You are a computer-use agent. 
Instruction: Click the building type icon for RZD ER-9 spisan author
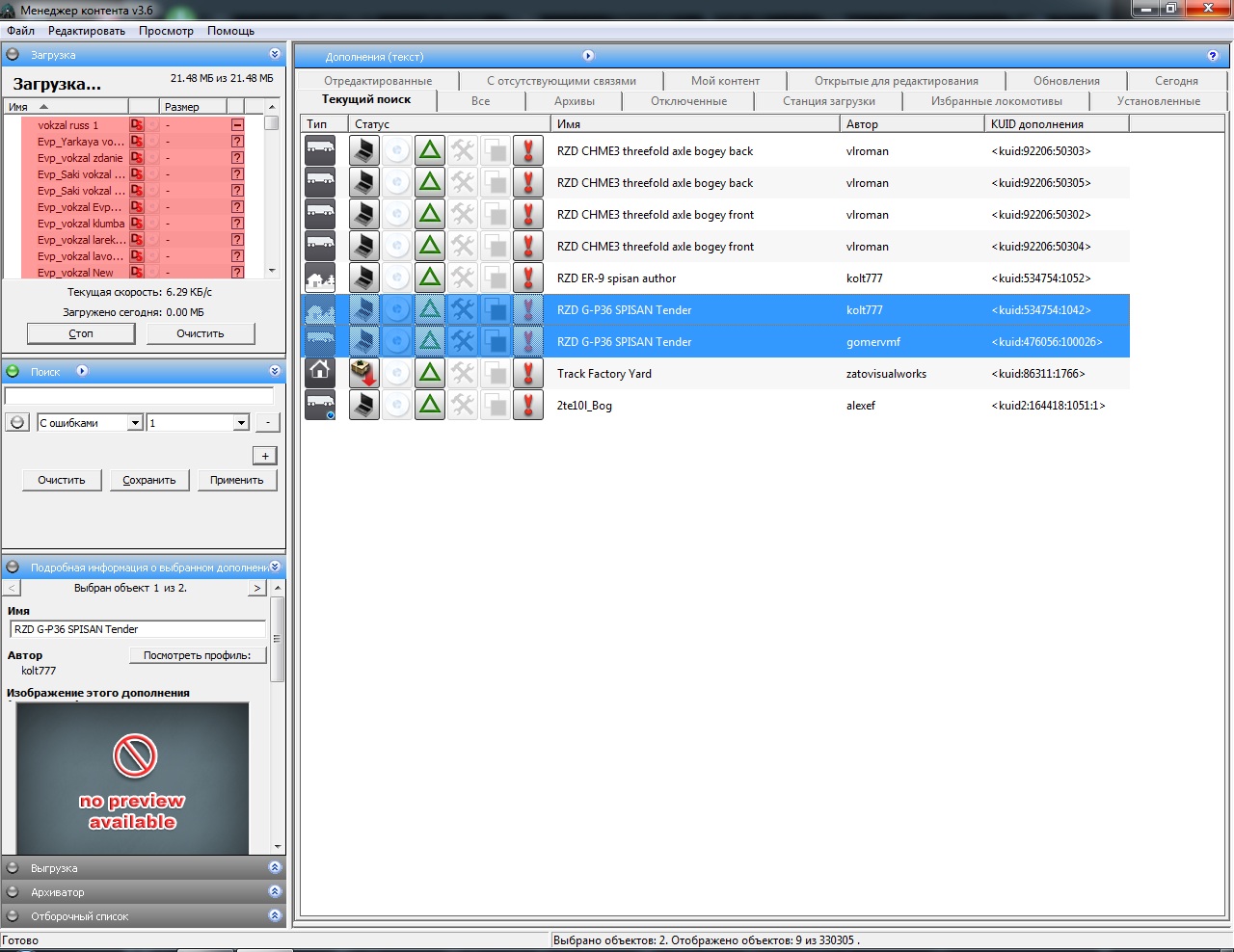pyautogui.click(x=320, y=278)
